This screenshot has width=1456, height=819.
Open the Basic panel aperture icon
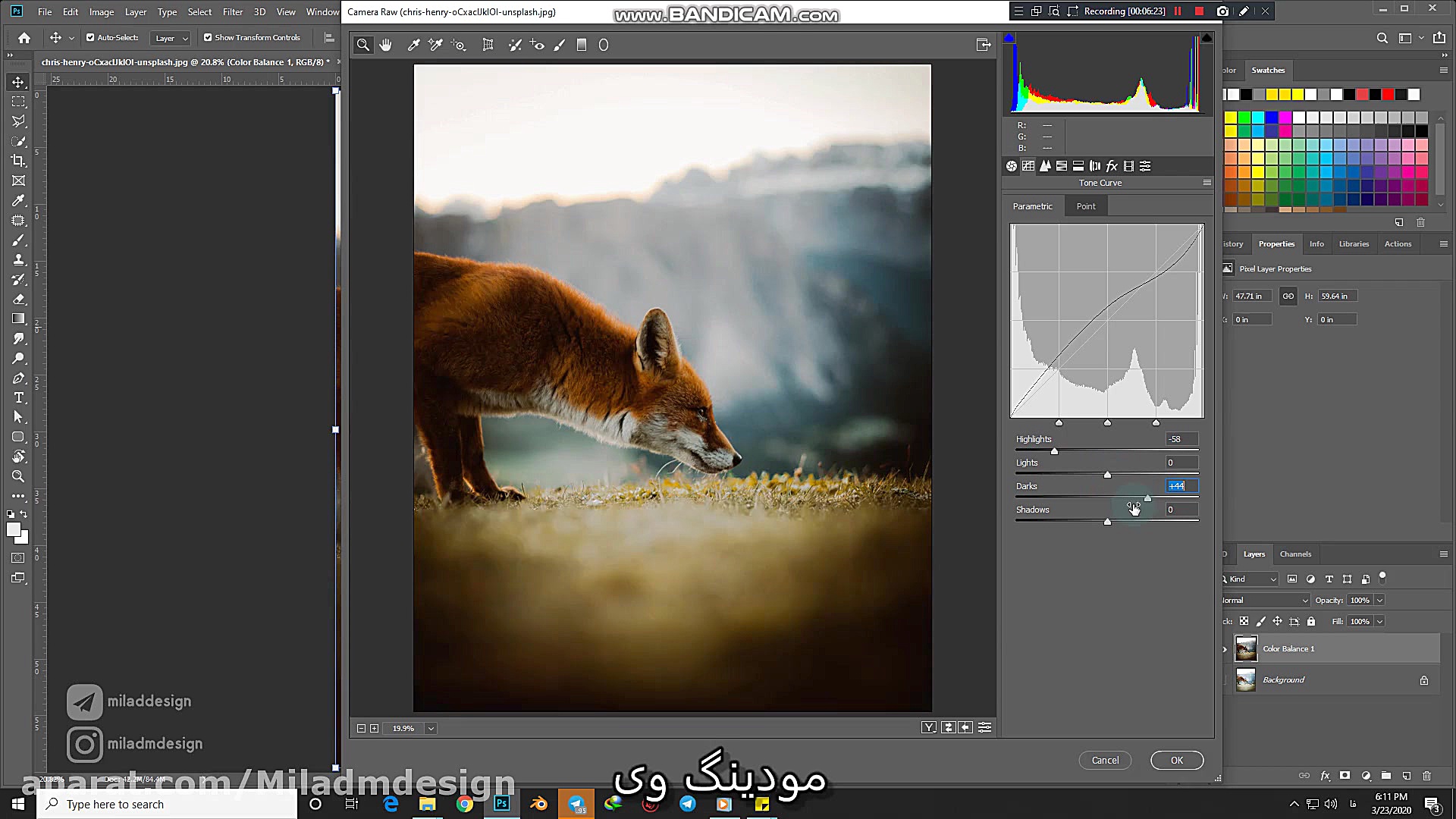(1012, 166)
